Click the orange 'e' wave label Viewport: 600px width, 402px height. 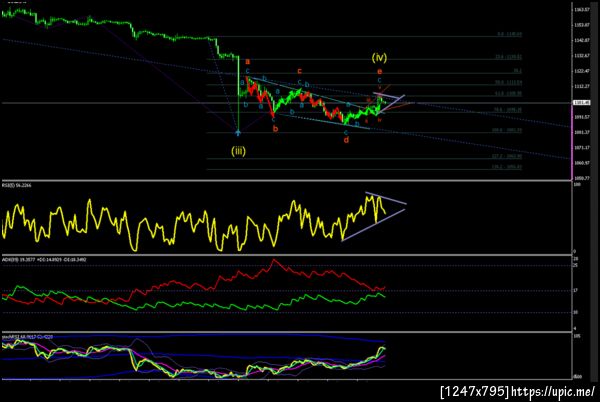click(x=379, y=72)
